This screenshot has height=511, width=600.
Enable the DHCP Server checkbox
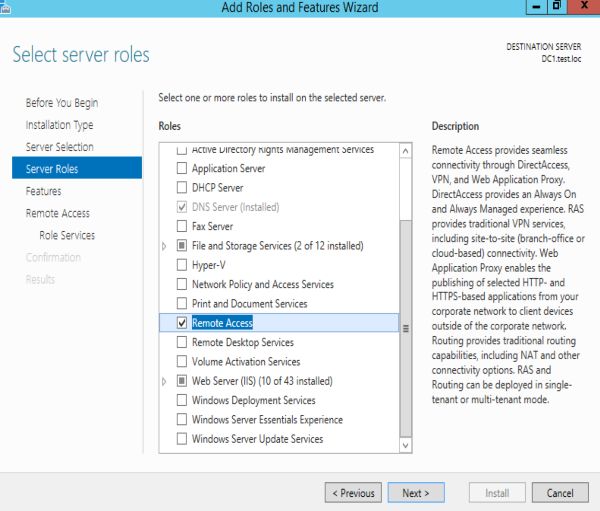(182, 188)
